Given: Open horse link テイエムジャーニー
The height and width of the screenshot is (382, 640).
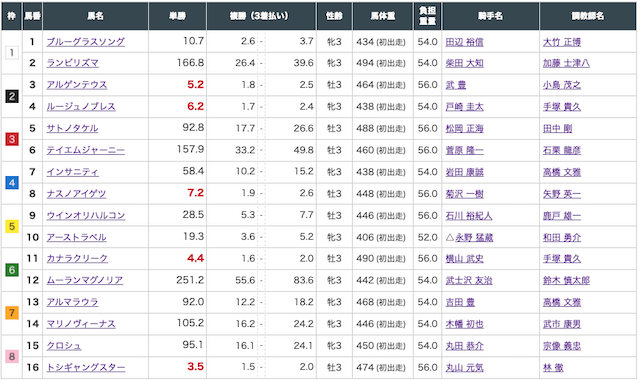Looking at the screenshot, I should [85, 150].
